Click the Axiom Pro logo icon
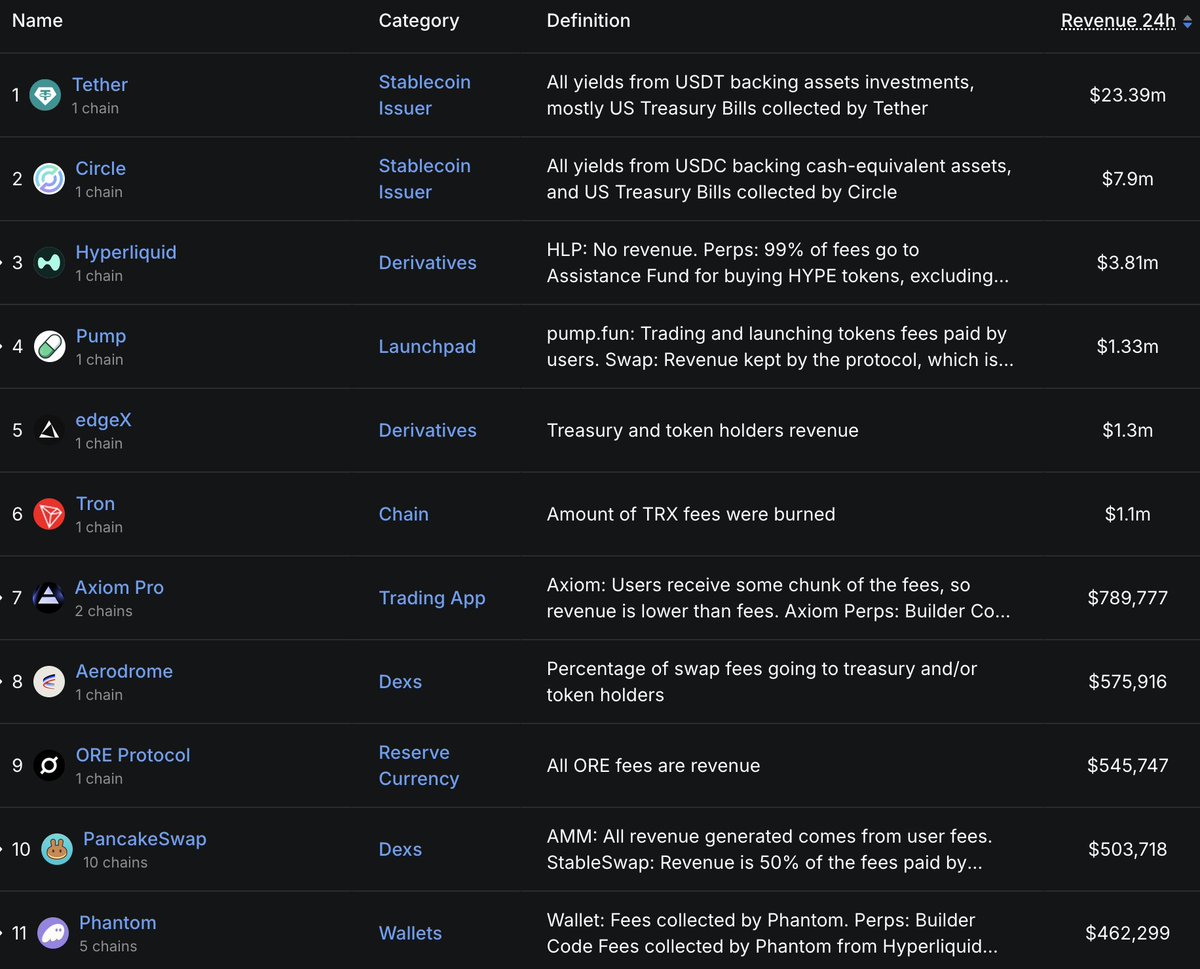The width and height of the screenshot is (1200, 969). click(x=48, y=598)
